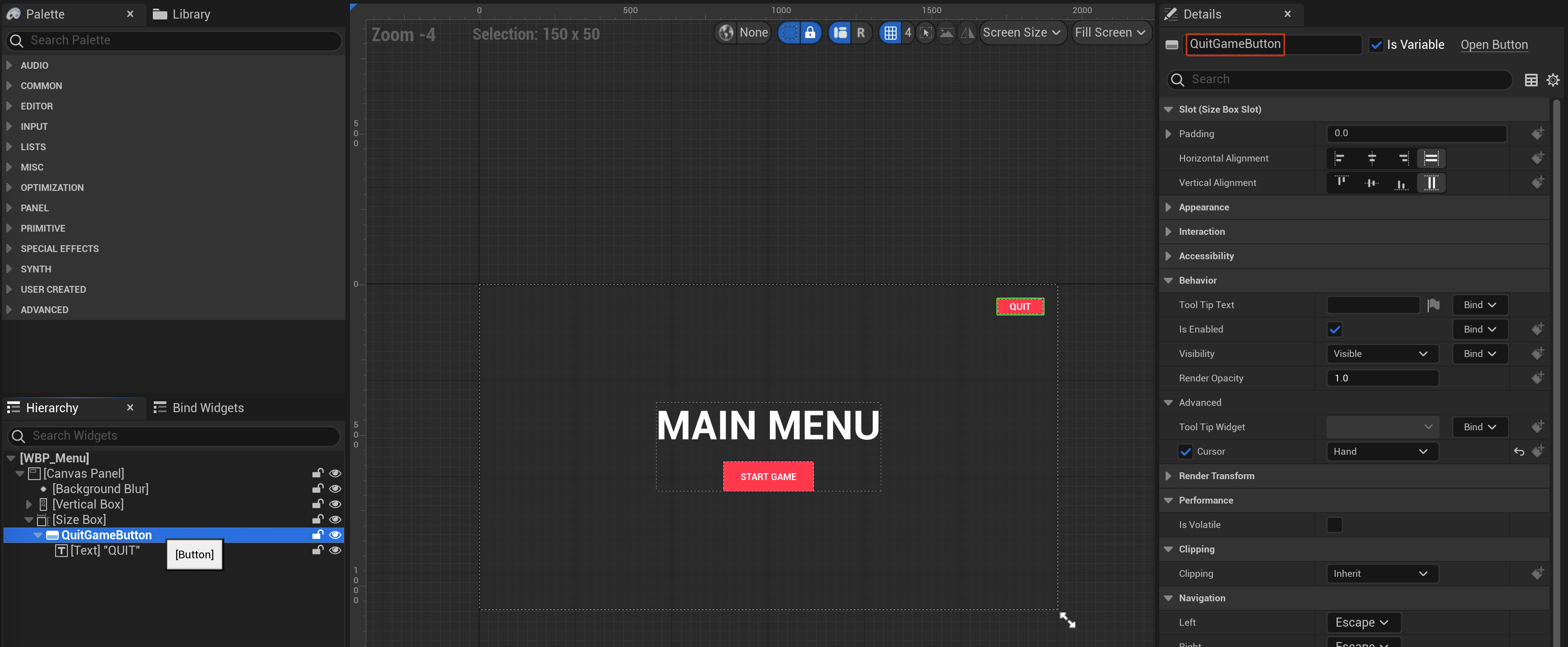
Task: Hide the Vertical Box widget
Action: coord(335,504)
